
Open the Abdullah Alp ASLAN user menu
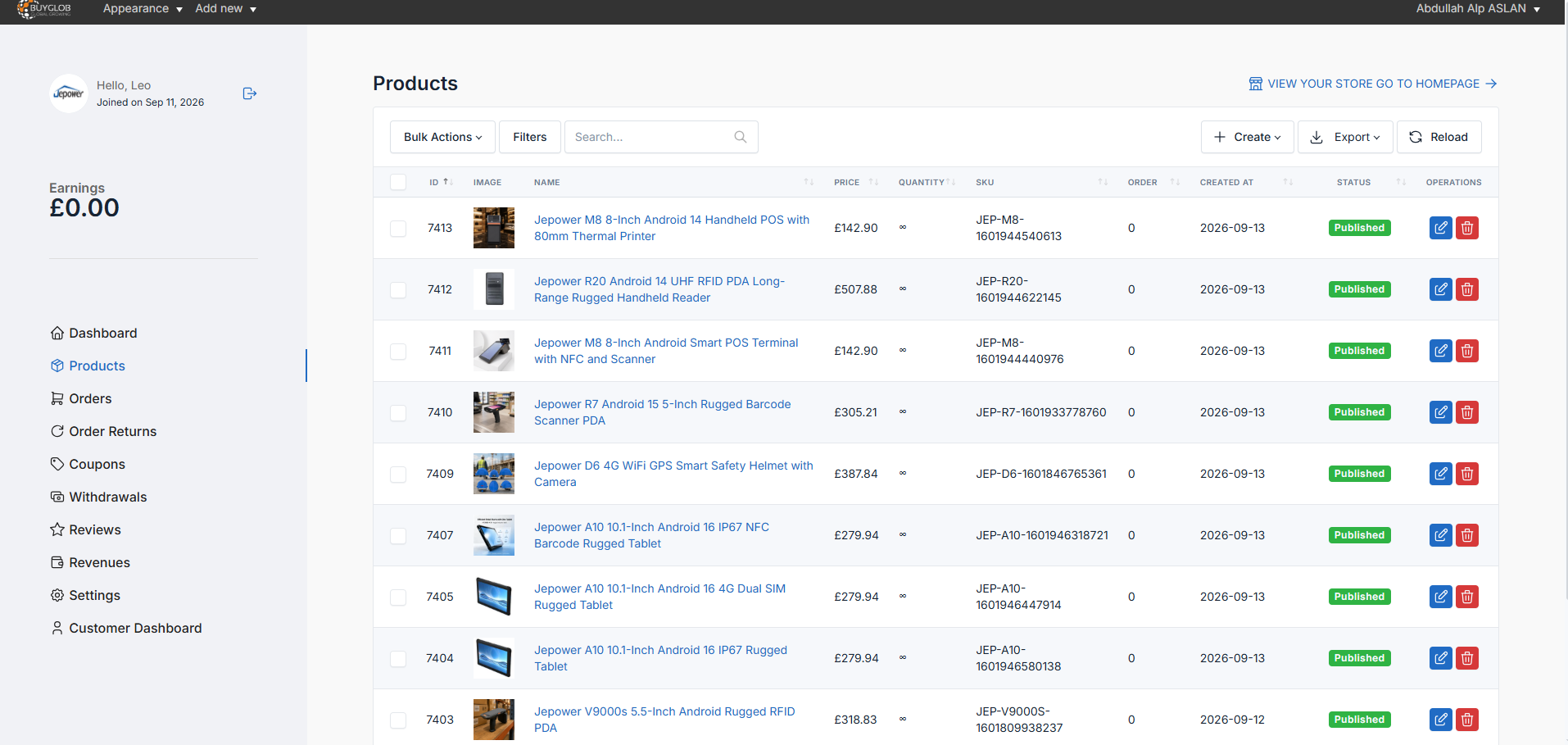[1478, 9]
